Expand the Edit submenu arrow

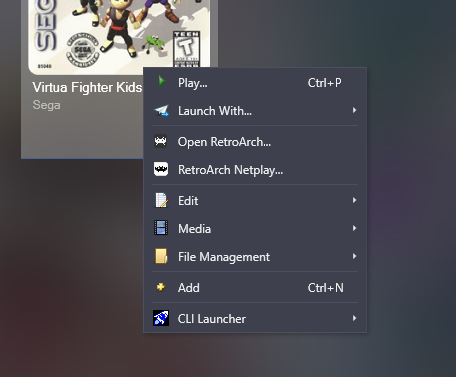[354, 200]
